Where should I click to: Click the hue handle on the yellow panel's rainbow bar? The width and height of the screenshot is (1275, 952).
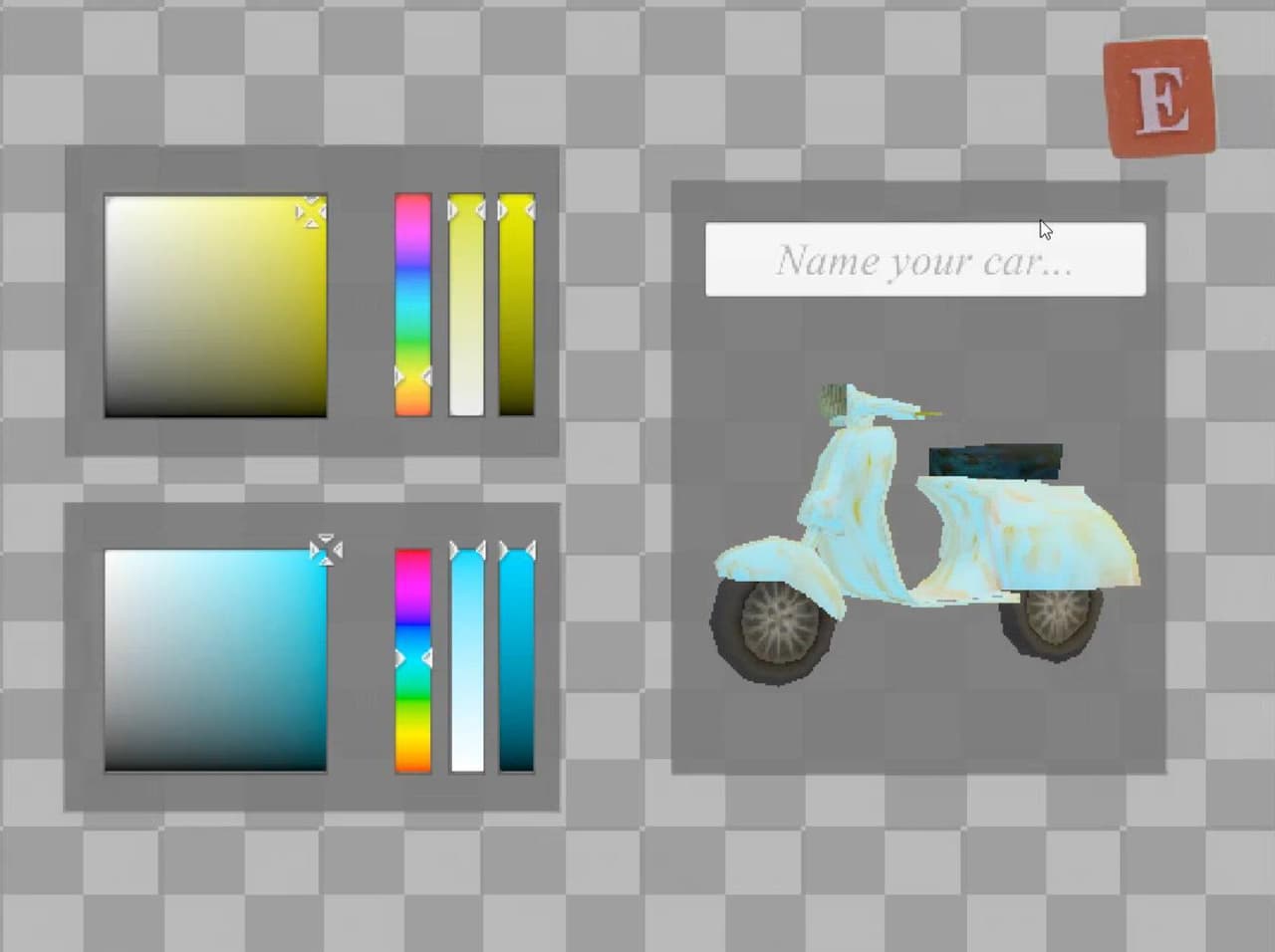click(413, 376)
